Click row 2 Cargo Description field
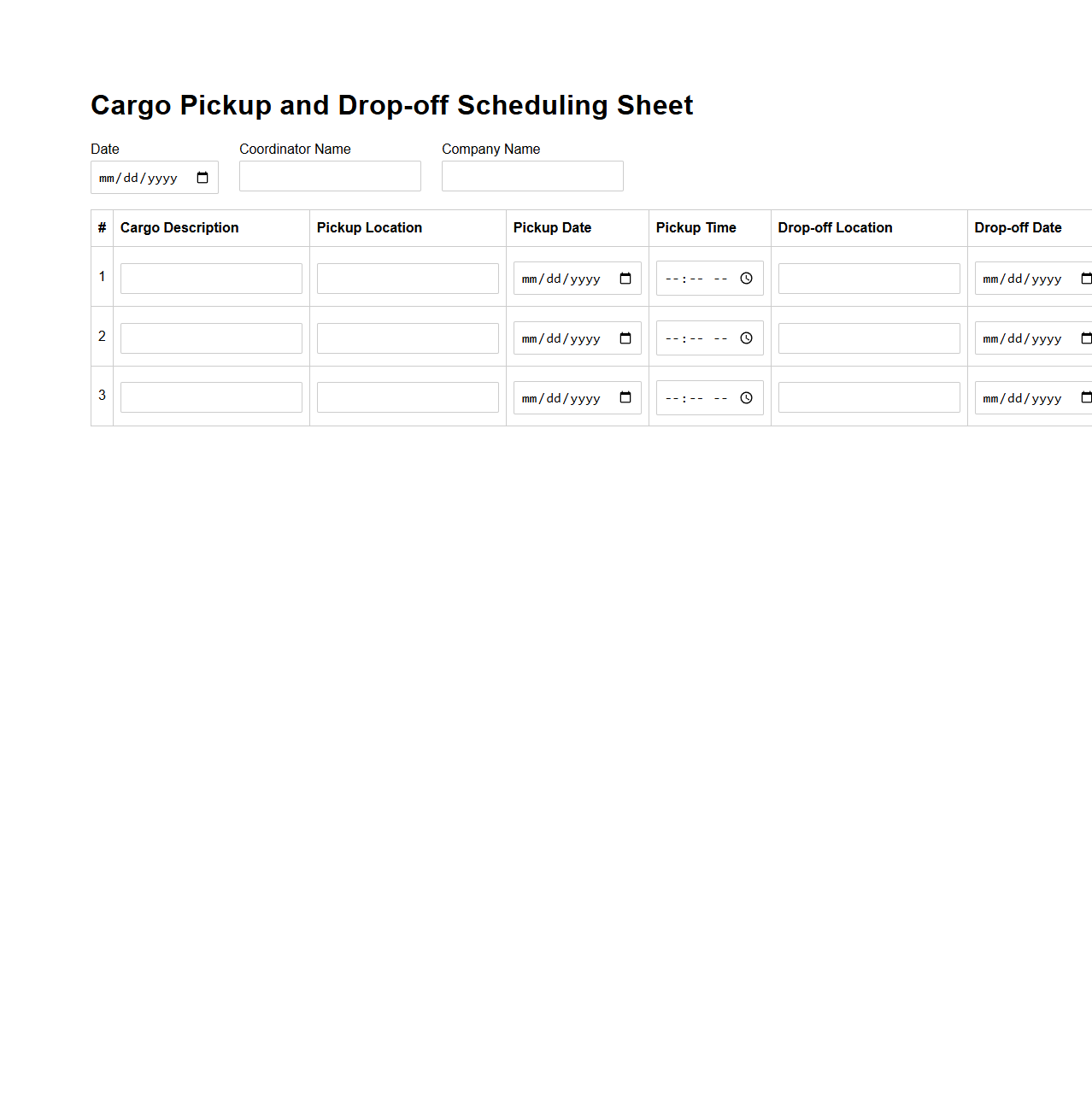This screenshot has width=1092, height=1098. tap(211, 338)
